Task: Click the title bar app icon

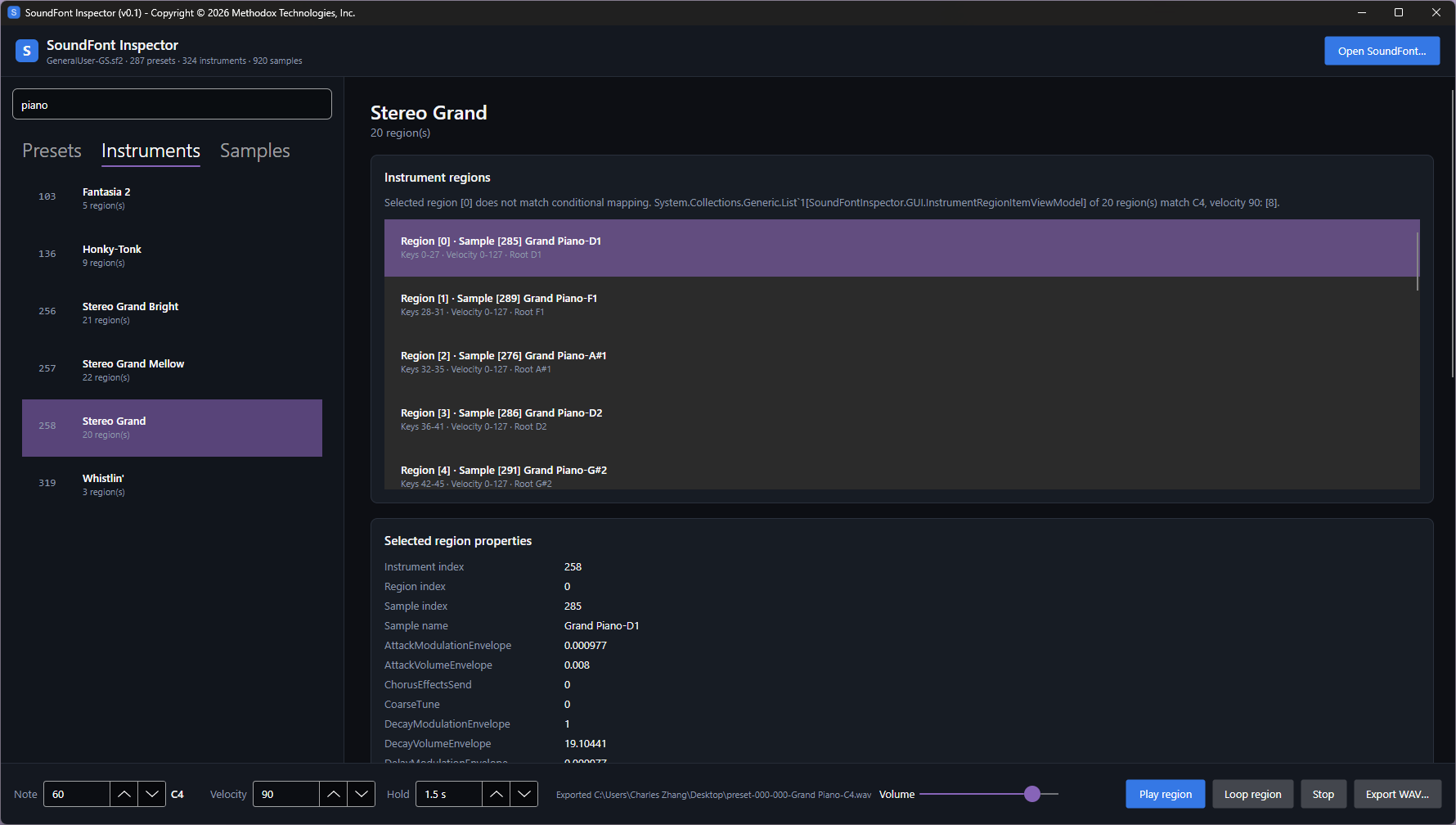Action: coord(14,12)
